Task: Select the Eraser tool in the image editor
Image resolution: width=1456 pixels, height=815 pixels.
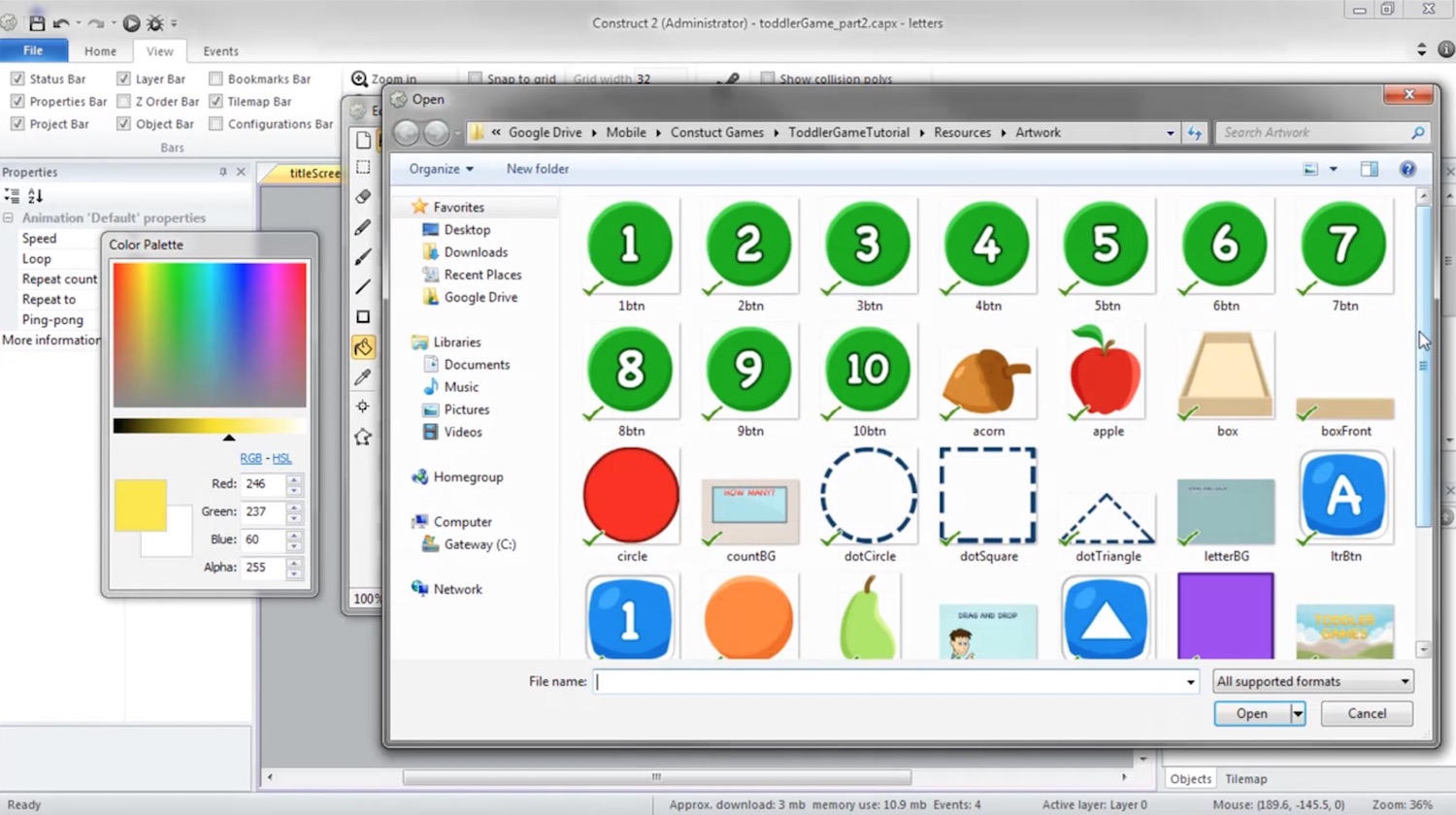Action: click(363, 196)
